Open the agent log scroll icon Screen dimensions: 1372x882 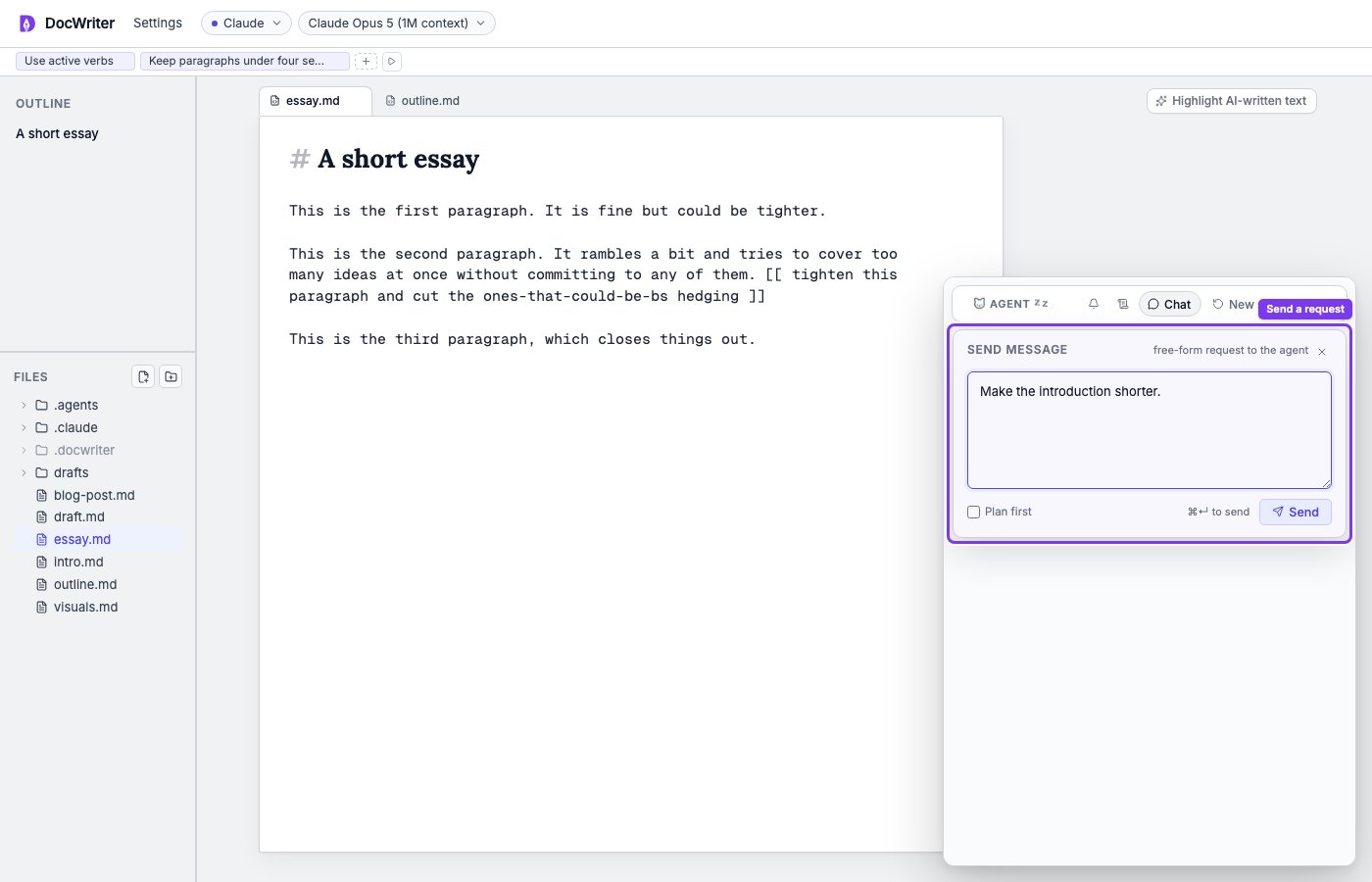click(1123, 304)
